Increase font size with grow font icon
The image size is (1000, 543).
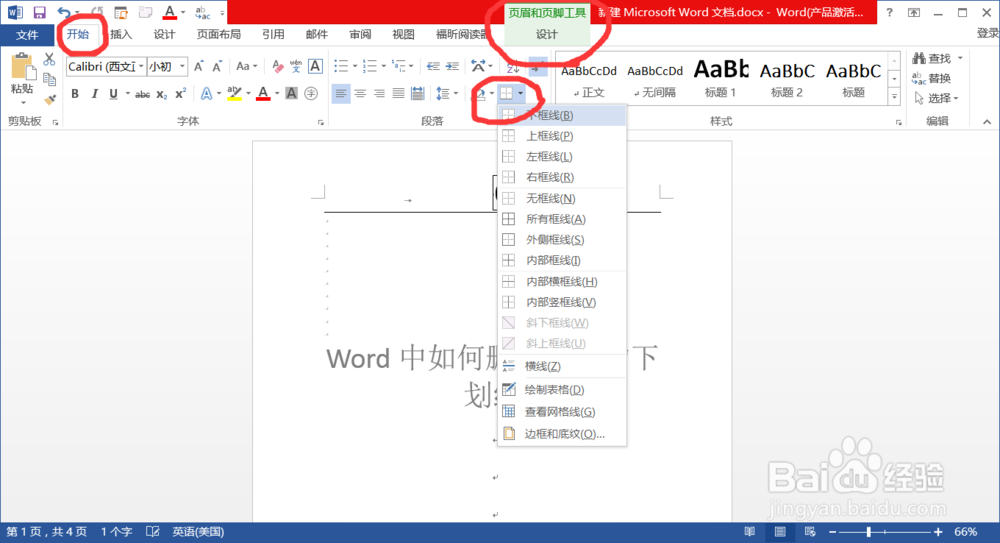click(x=199, y=66)
